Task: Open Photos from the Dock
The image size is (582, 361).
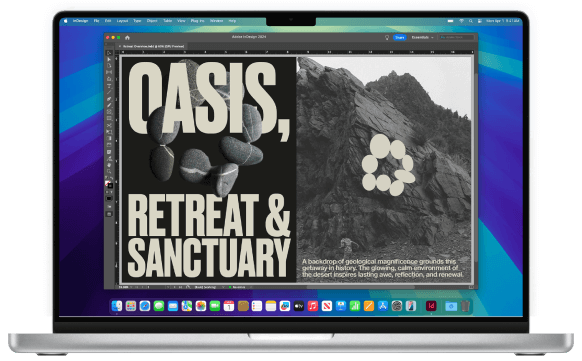Action: (201, 306)
